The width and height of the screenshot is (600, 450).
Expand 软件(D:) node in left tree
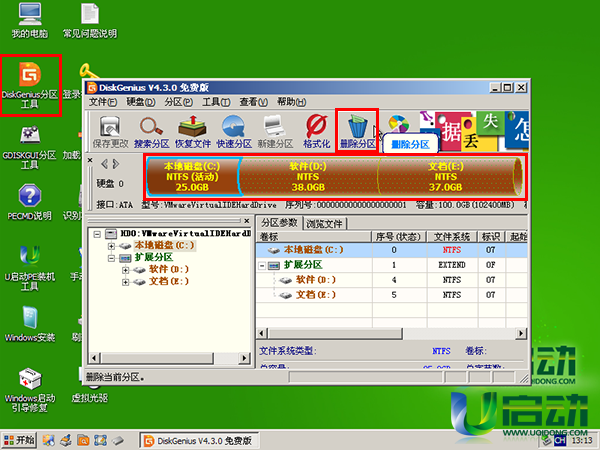coord(126,270)
